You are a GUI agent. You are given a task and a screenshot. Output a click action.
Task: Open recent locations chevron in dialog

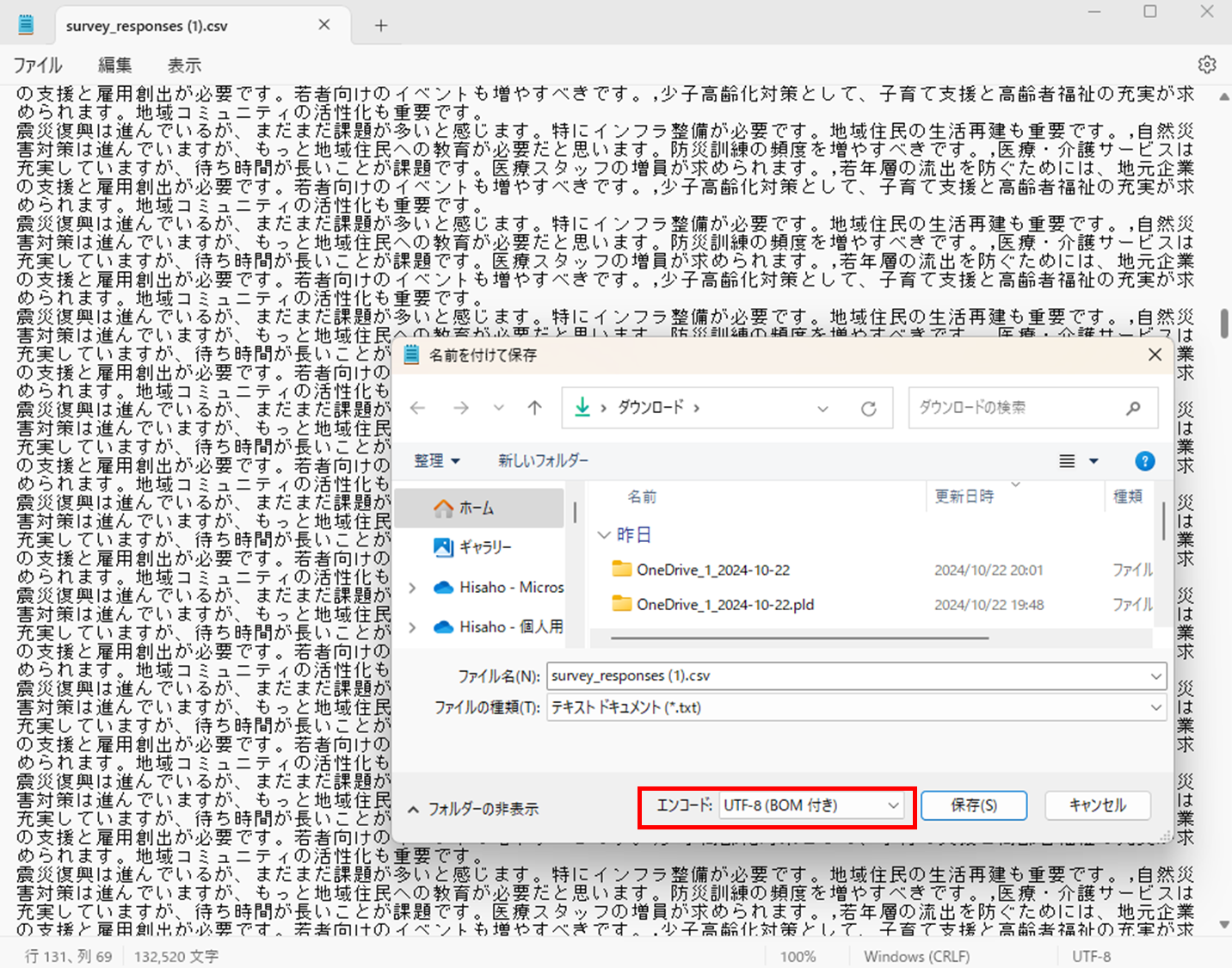[499, 408]
